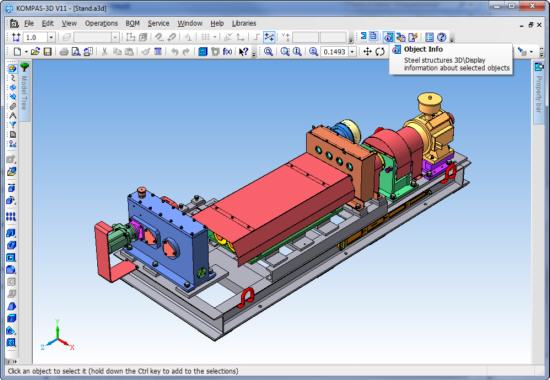The height and width of the screenshot is (380, 550).
Task: Open the Model Tree side tab
Action: 24,92
